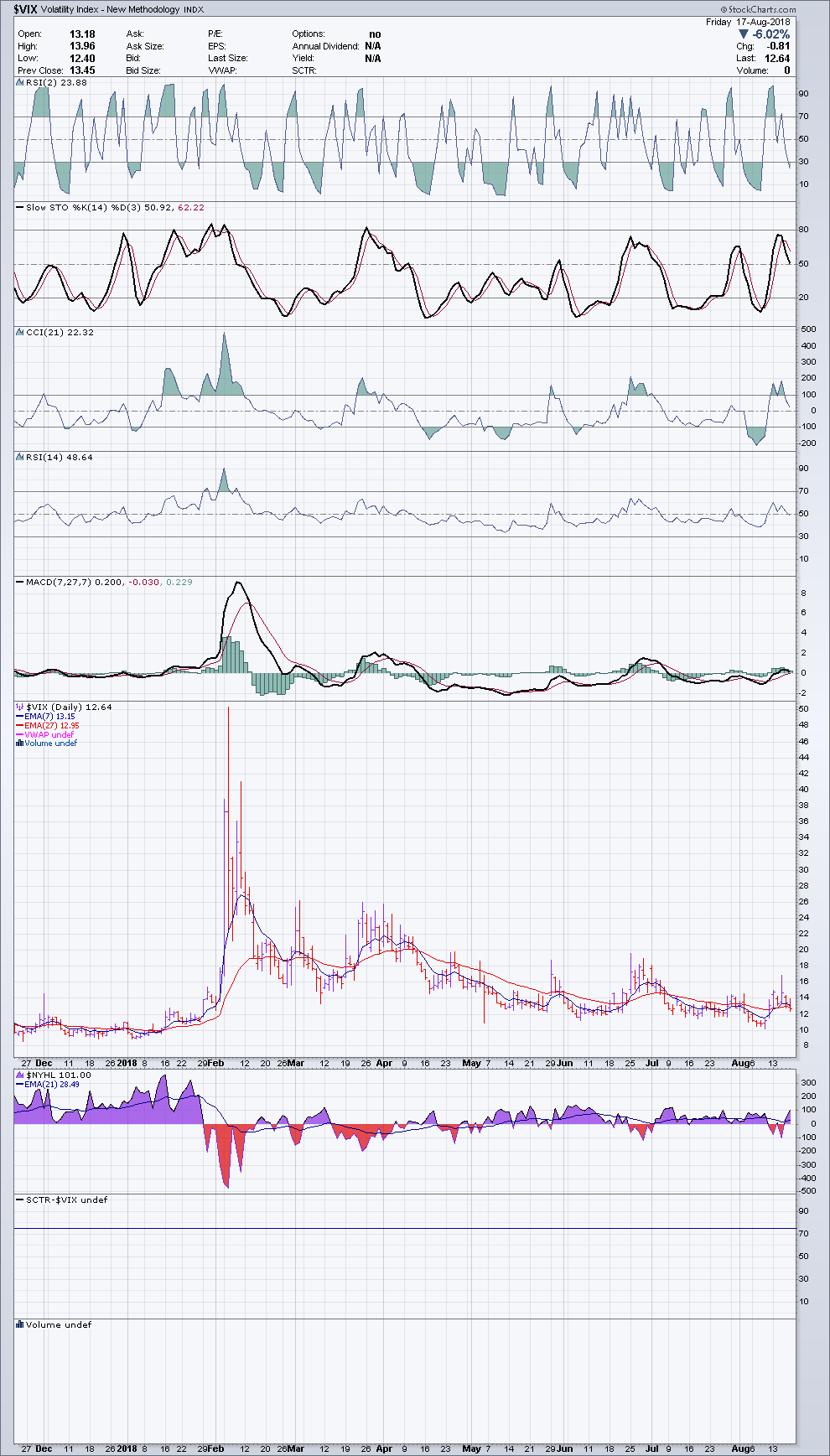Click the SCTR-$VIX panel legend icon
Viewport: 830px width, 1456px height.
[x=20, y=1200]
